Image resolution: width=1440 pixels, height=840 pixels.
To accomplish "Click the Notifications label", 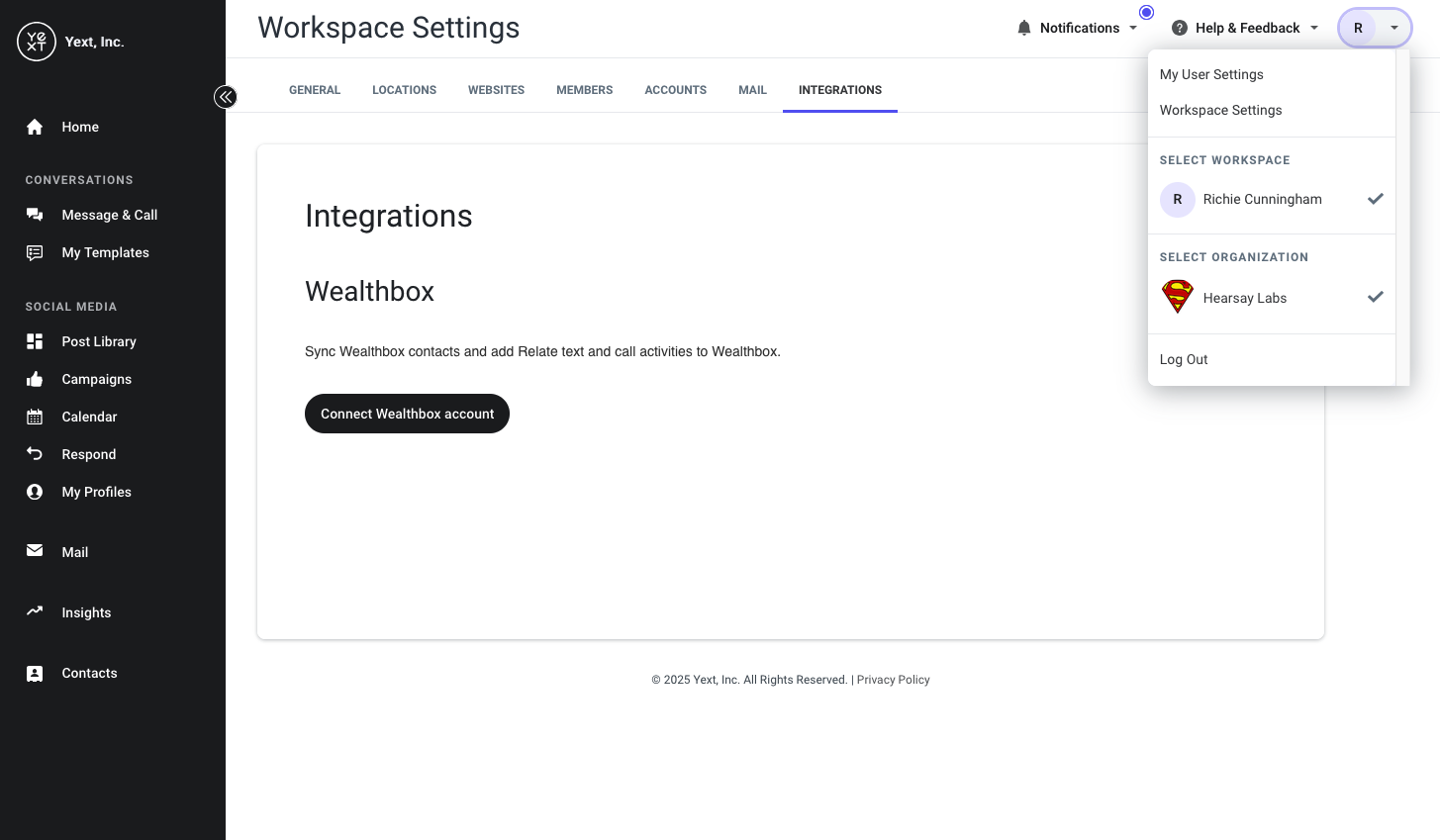I will 1080,28.
